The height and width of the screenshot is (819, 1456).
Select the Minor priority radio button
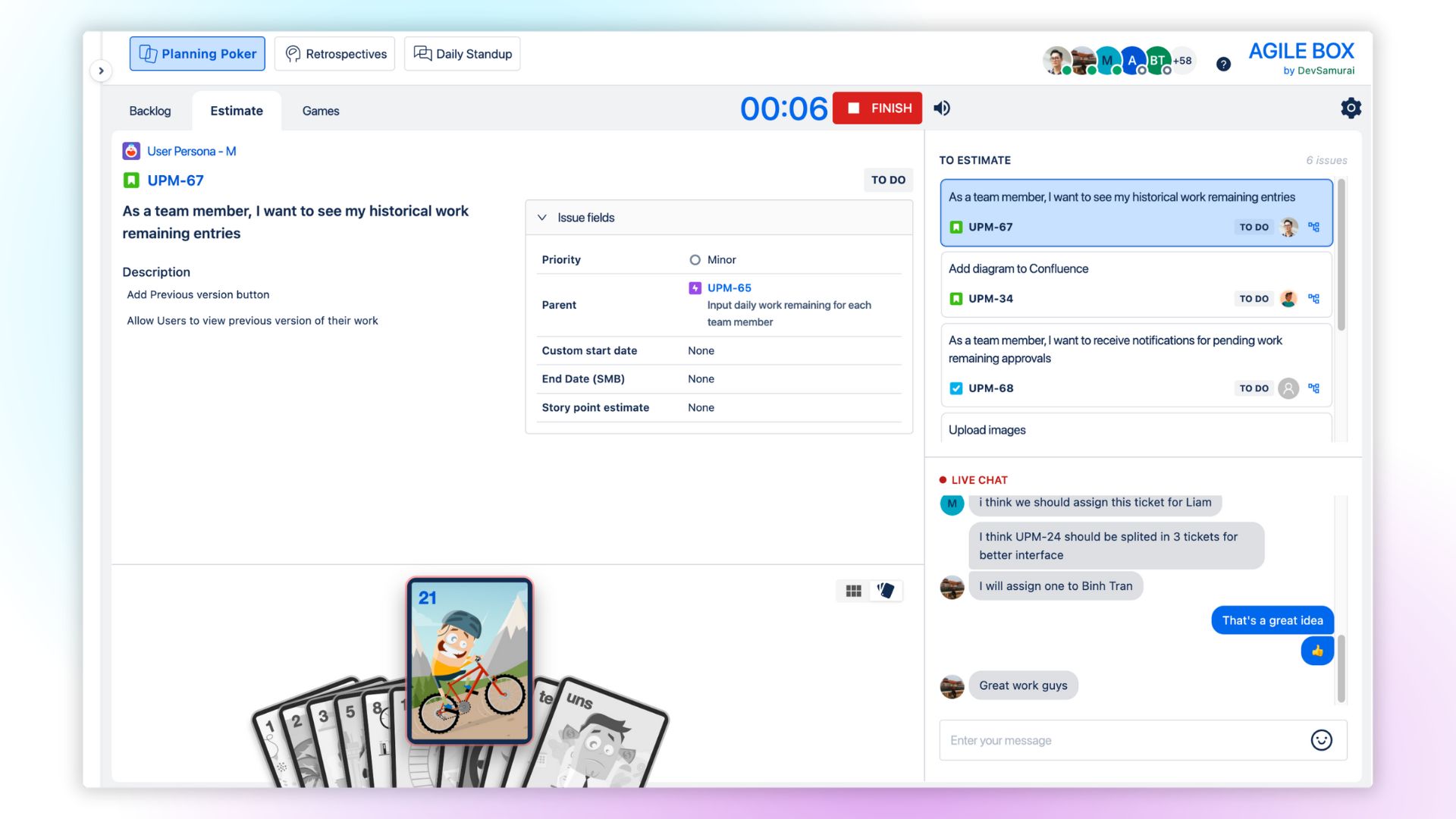click(695, 259)
